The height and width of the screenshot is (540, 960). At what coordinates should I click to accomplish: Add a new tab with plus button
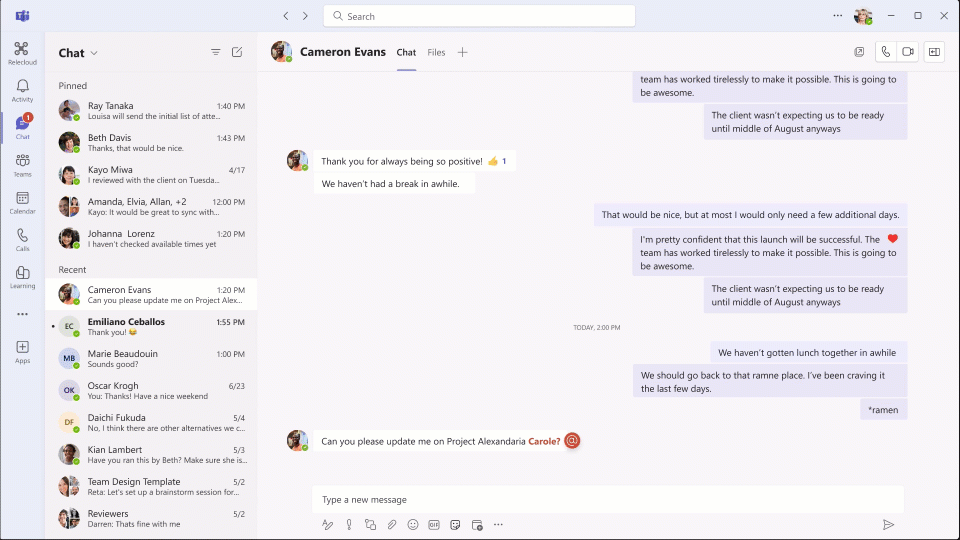[x=462, y=52]
